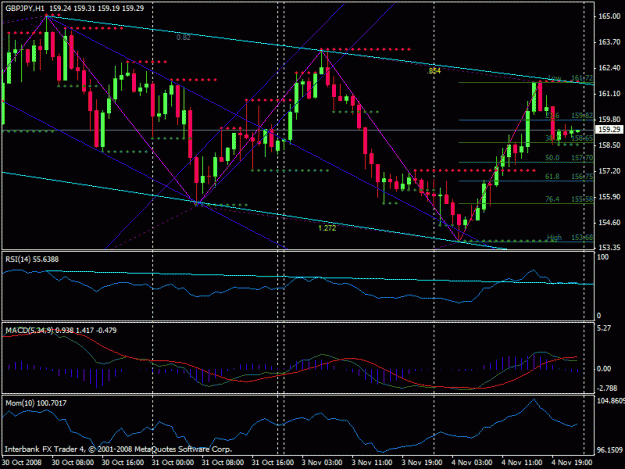Click the '3 Nov 03:00' time axis label
Image resolution: width=625 pixels, height=469 pixels.
pos(322,463)
